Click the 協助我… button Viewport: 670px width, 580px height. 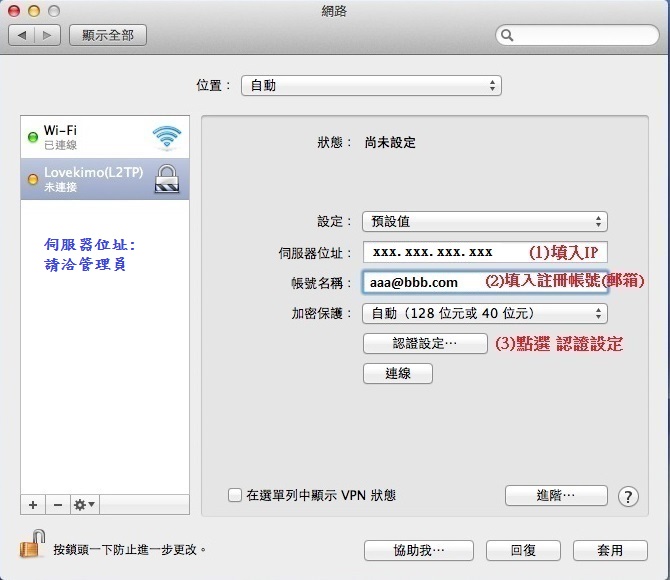click(x=419, y=550)
